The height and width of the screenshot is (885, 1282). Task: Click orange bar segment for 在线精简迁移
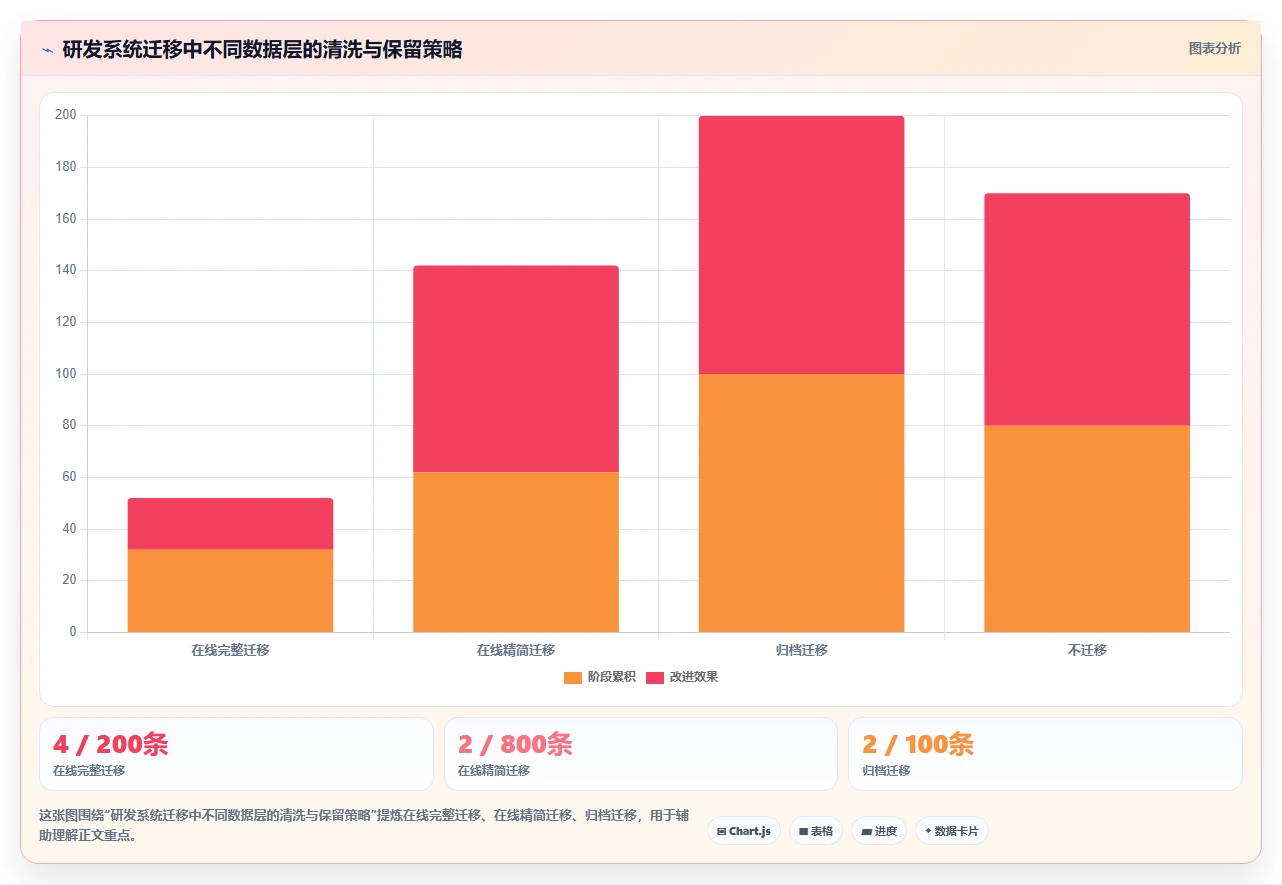click(x=516, y=552)
